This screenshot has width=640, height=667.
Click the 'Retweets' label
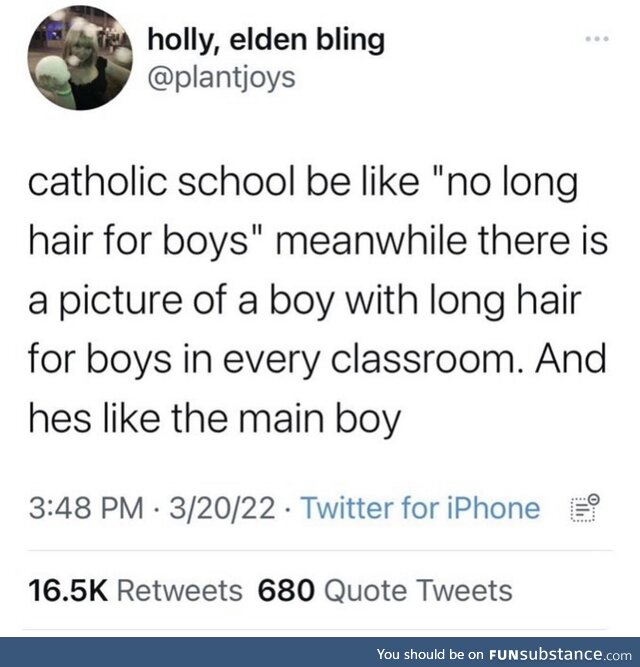coord(179,590)
